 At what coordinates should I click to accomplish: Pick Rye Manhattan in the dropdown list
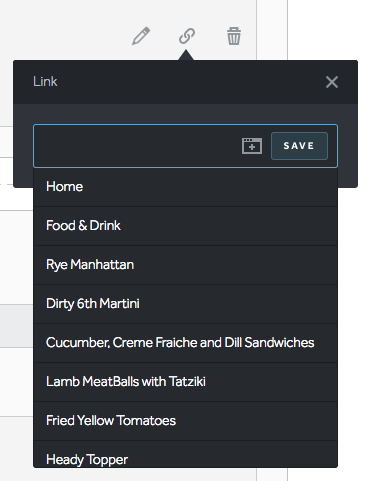point(185,265)
